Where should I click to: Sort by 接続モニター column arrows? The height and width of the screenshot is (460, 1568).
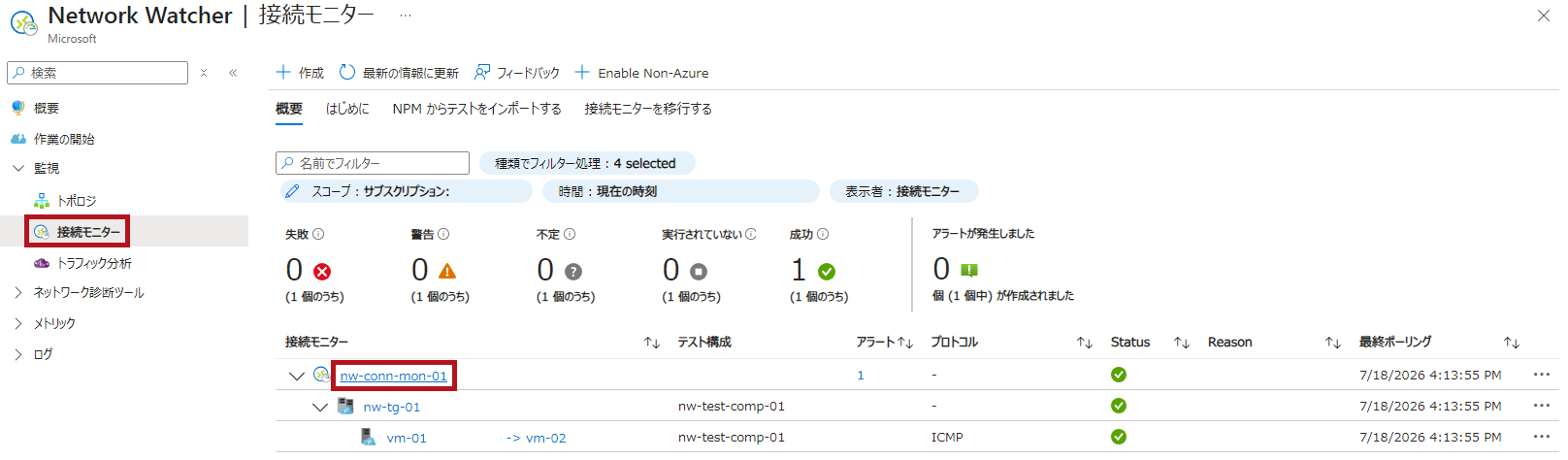tap(652, 343)
